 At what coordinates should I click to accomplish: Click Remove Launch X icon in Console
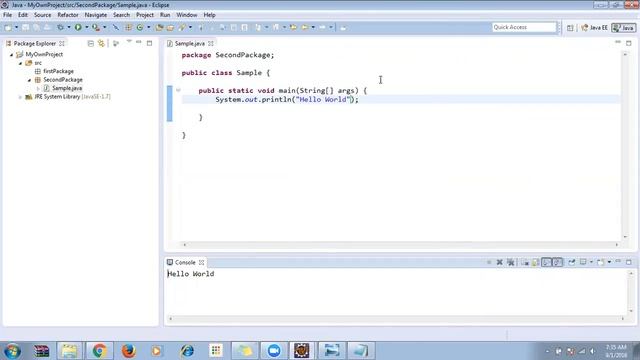[500, 262]
